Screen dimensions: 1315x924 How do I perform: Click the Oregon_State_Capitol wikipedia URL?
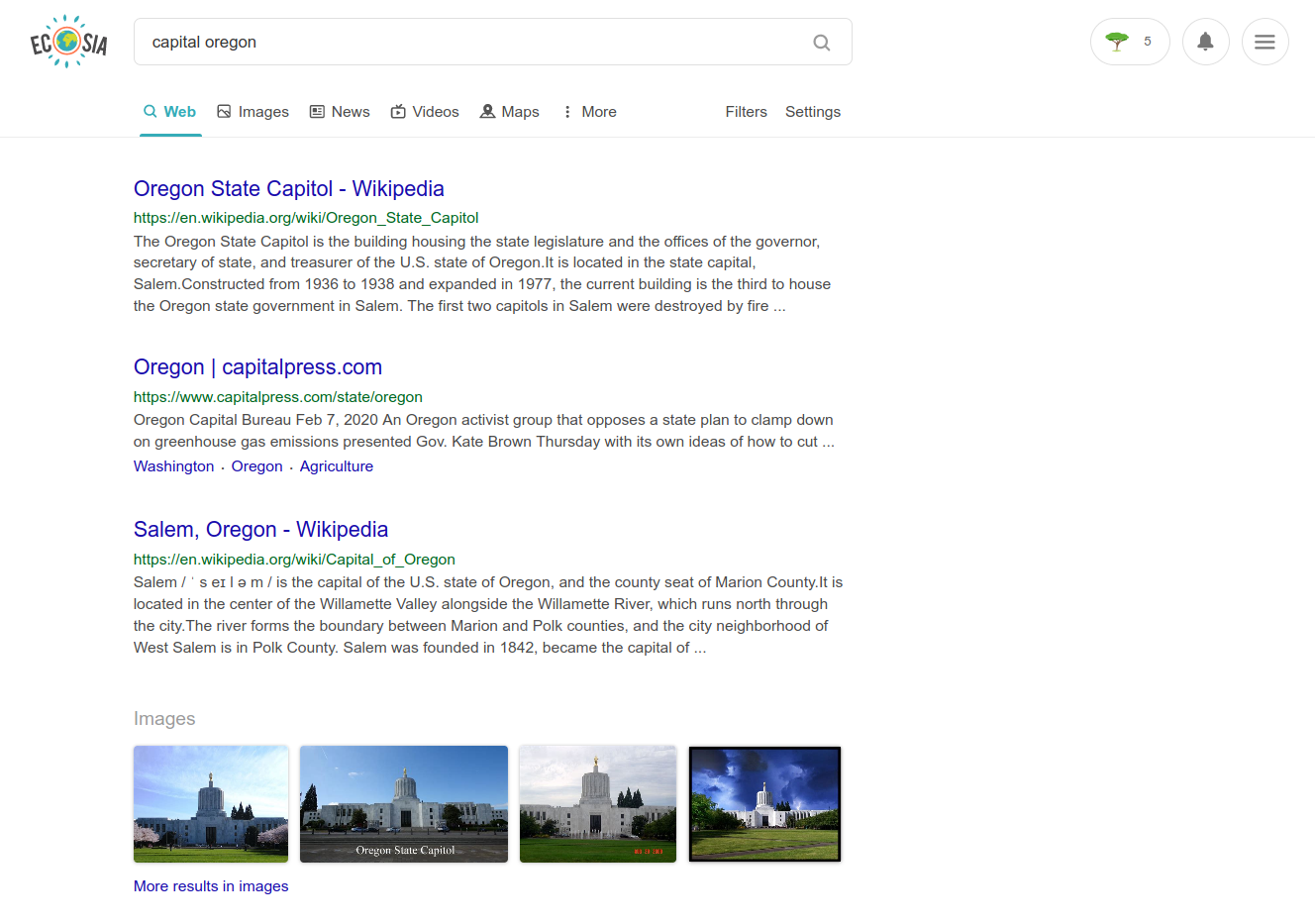tap(306, 218)
